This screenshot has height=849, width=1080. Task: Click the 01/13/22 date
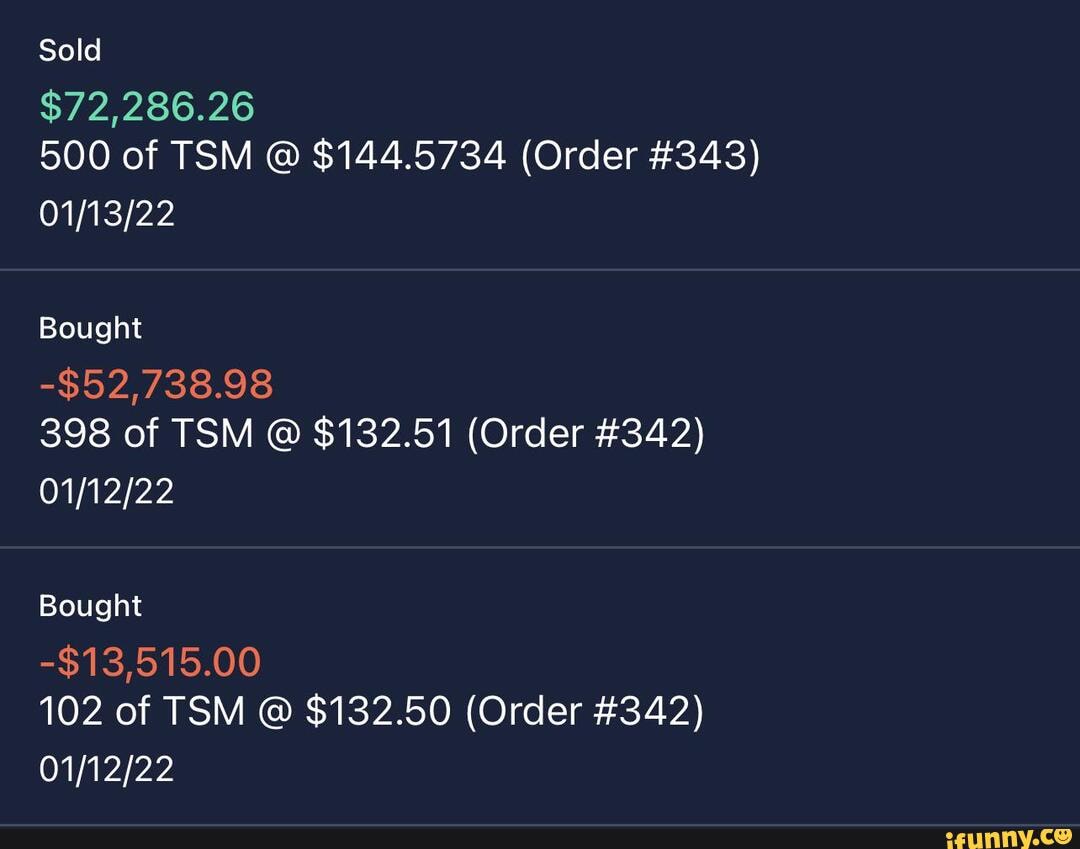point(106,213)
